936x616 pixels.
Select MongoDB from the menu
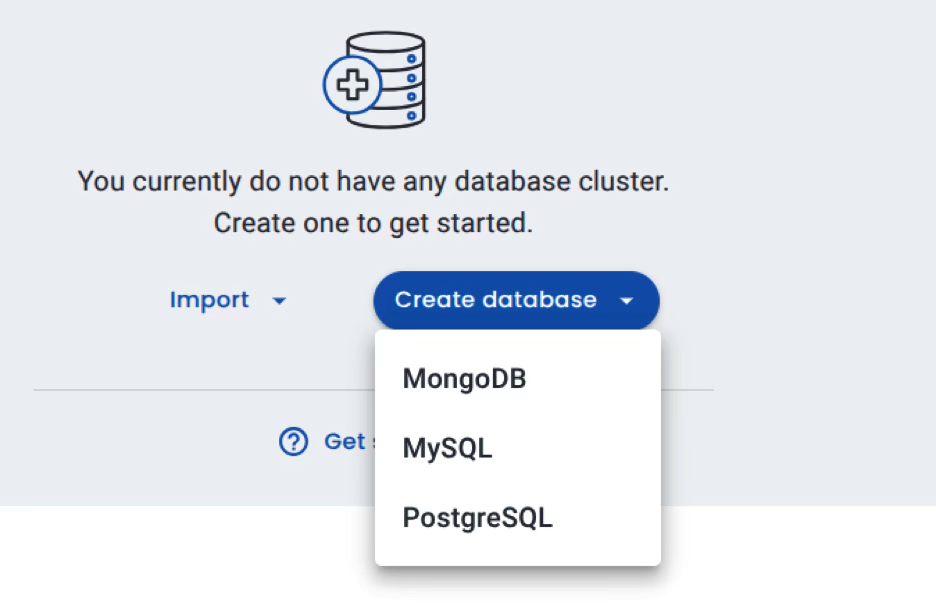pos(463,378)
